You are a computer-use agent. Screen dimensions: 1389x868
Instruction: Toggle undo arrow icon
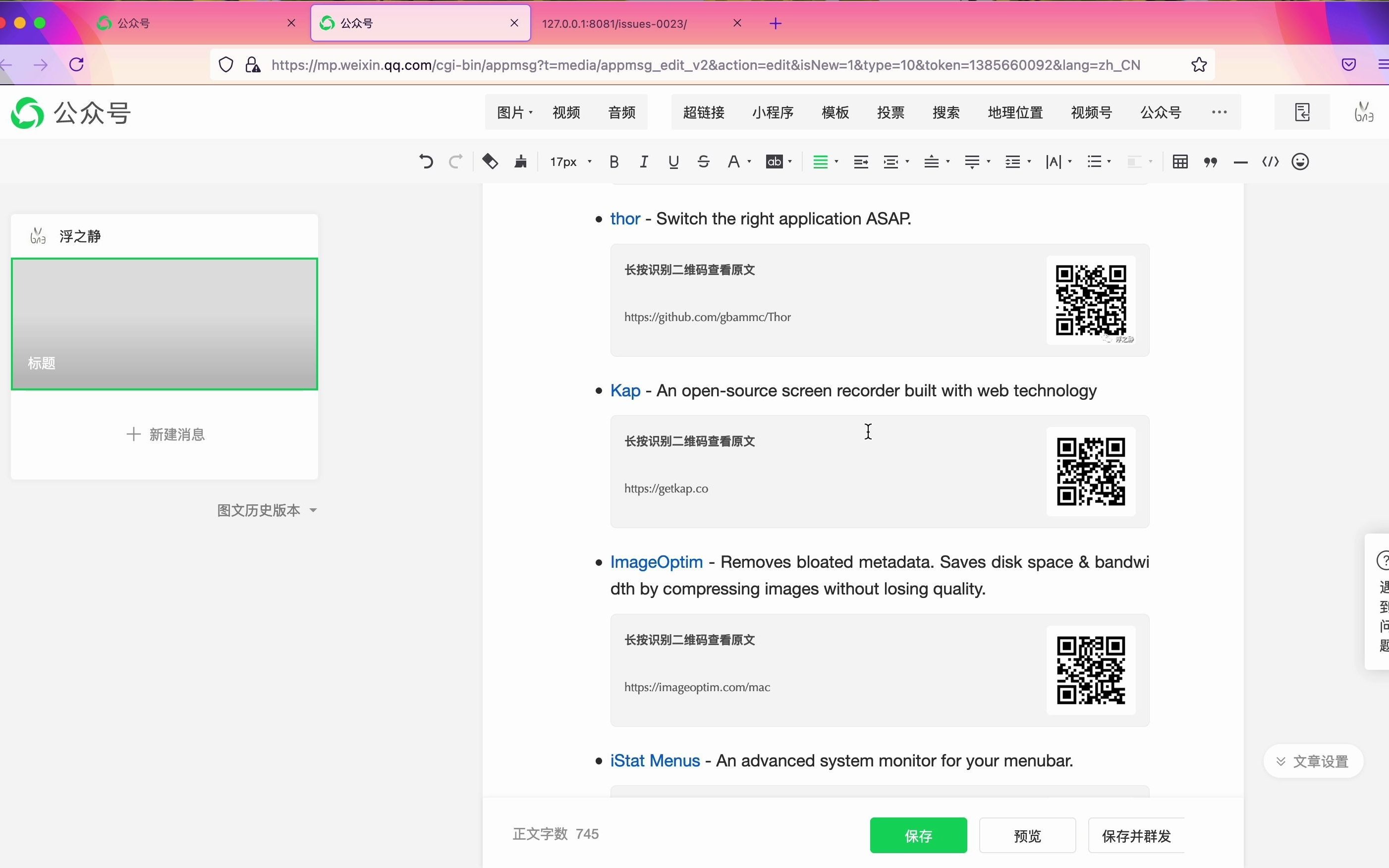[425, 161]
